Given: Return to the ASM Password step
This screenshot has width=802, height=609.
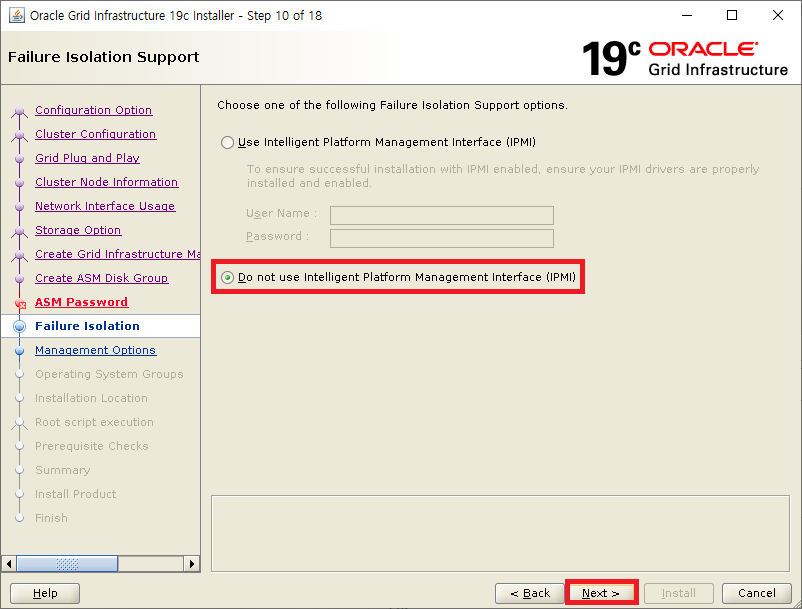Looking at the screenshot, I should 81,302.
